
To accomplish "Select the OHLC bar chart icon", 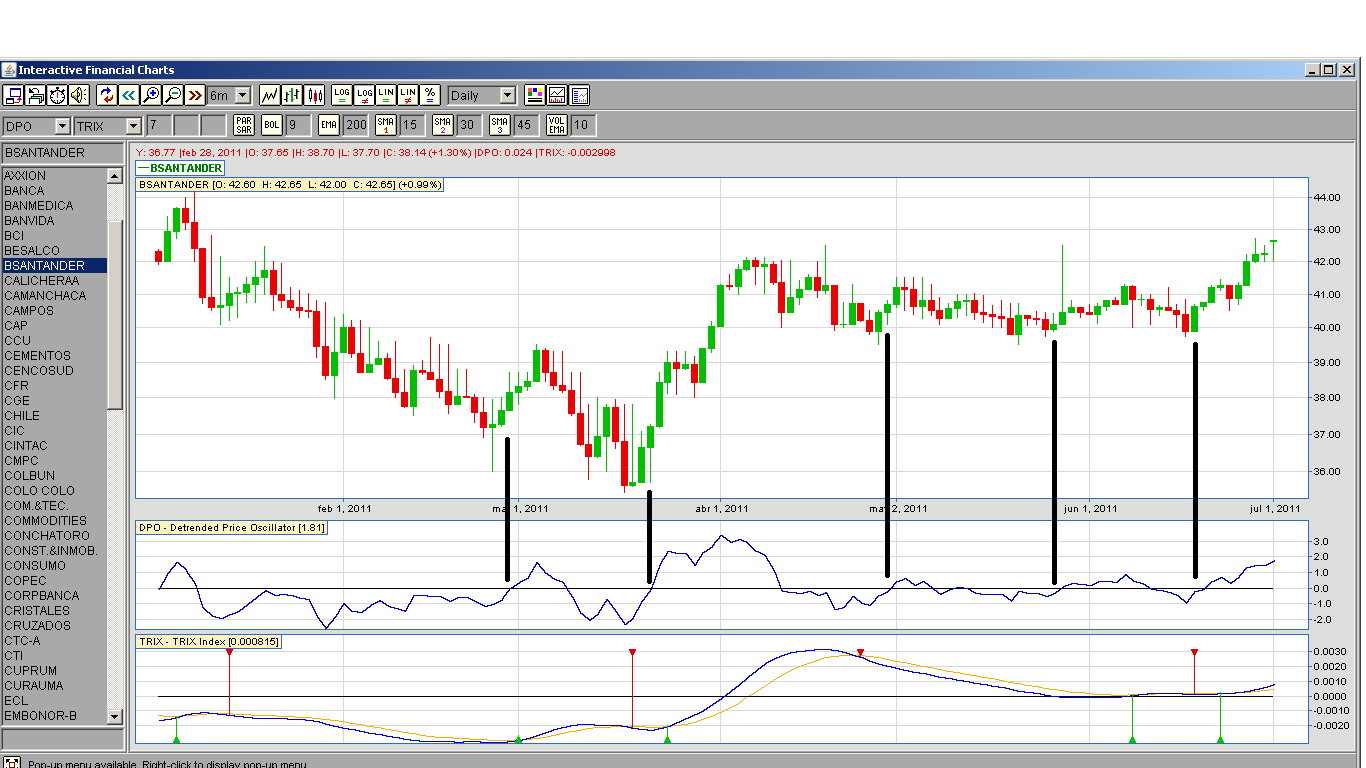I will [x=292, y=95].
